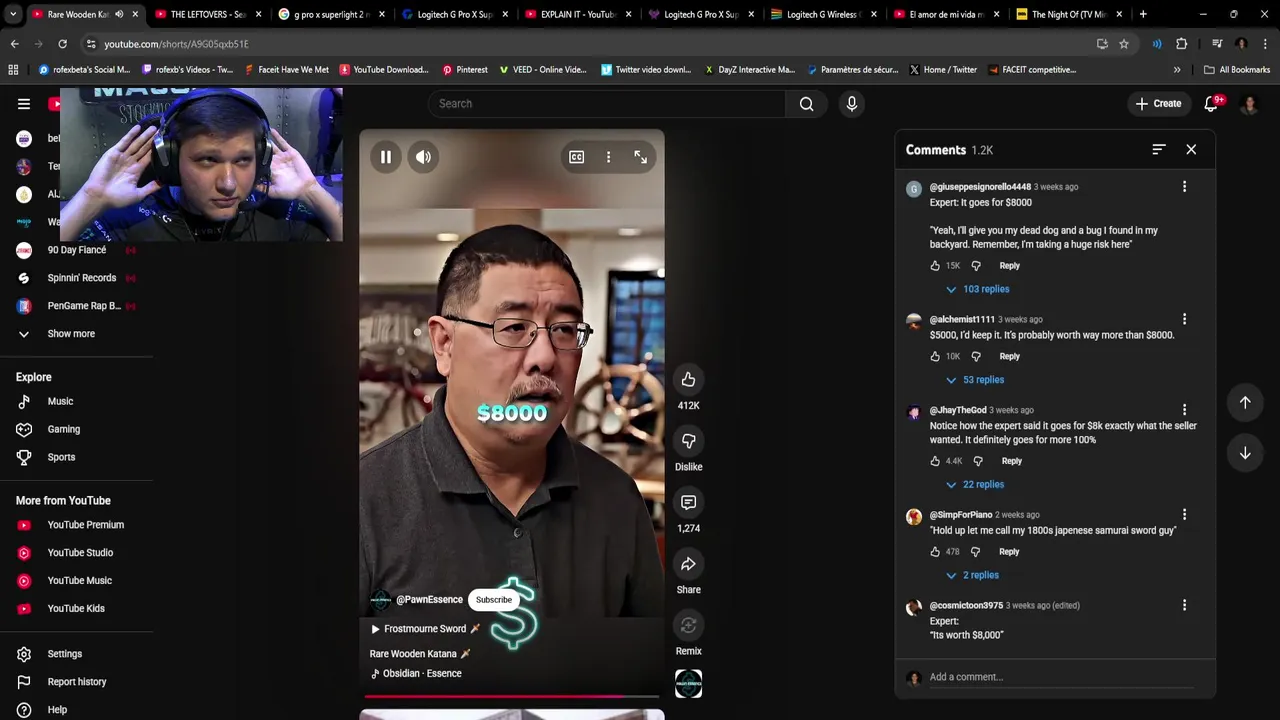Open the Obsidian · Essence sound
The image size is (1280, 720).
[416, 674]
